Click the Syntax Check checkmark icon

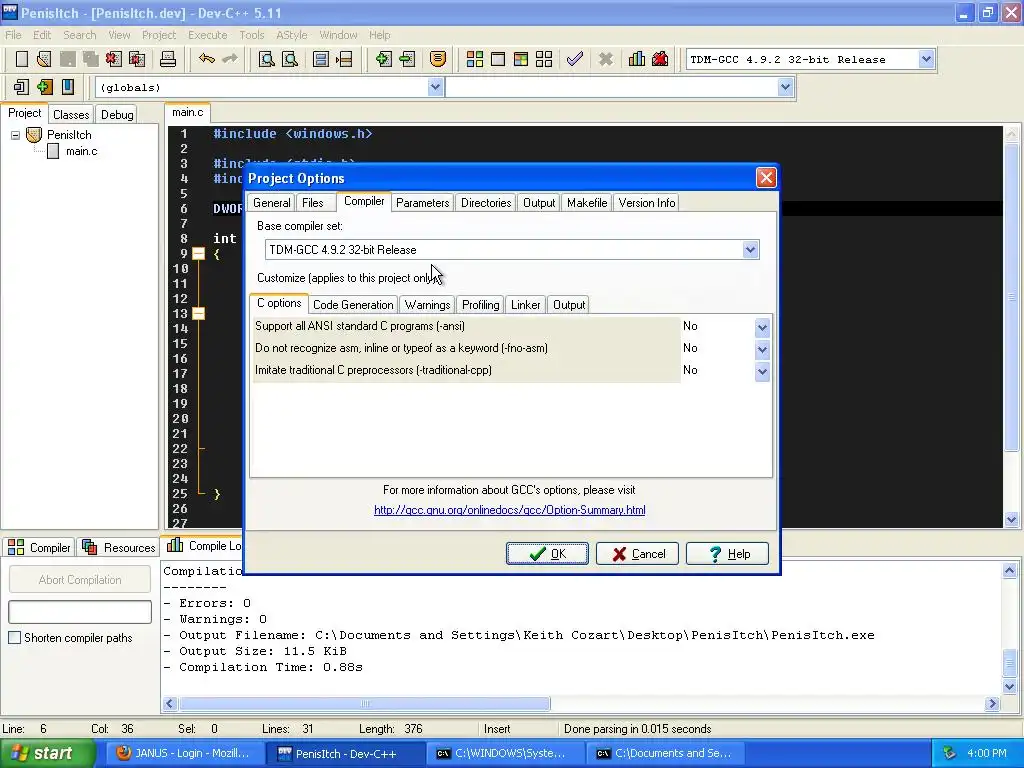point(575,59)
